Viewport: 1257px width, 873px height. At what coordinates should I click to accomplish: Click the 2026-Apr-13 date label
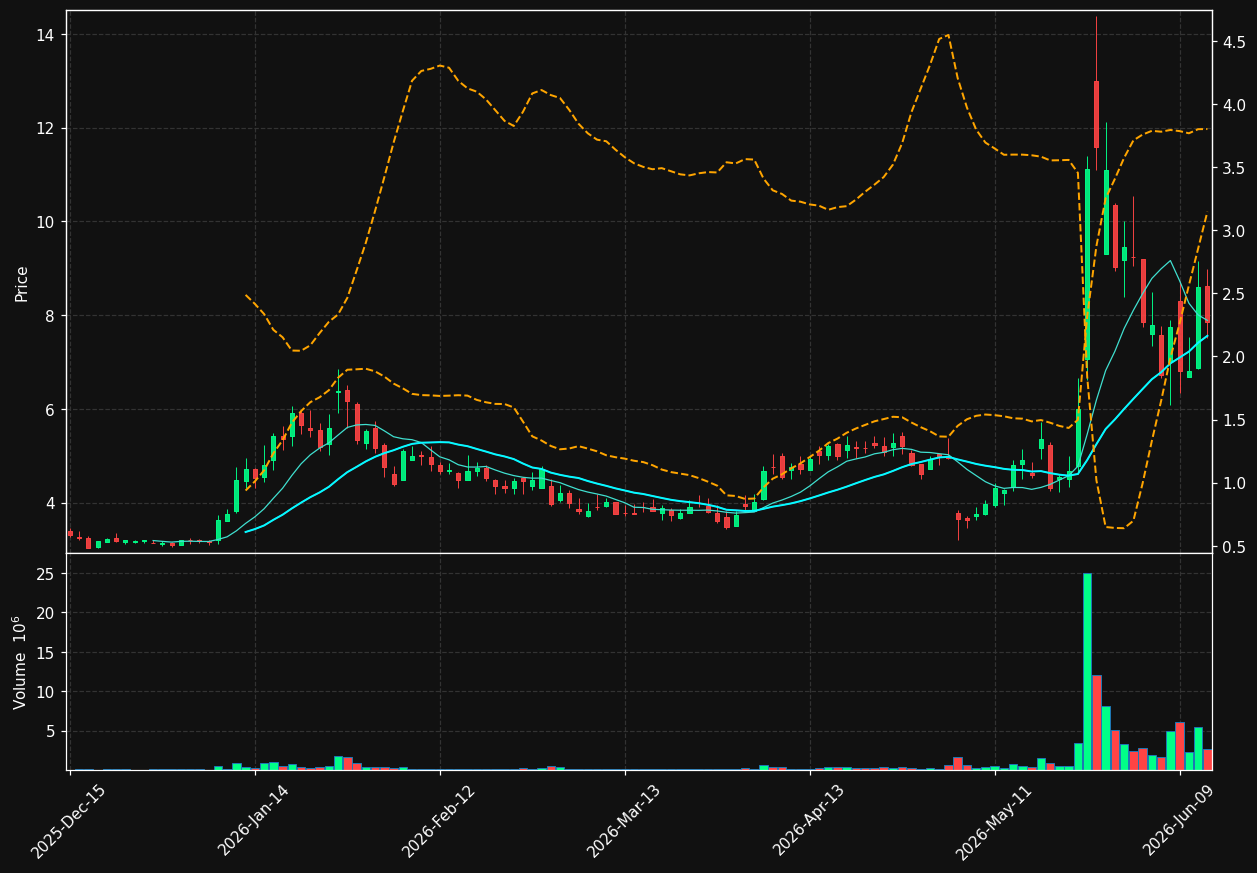pos(809,821)
